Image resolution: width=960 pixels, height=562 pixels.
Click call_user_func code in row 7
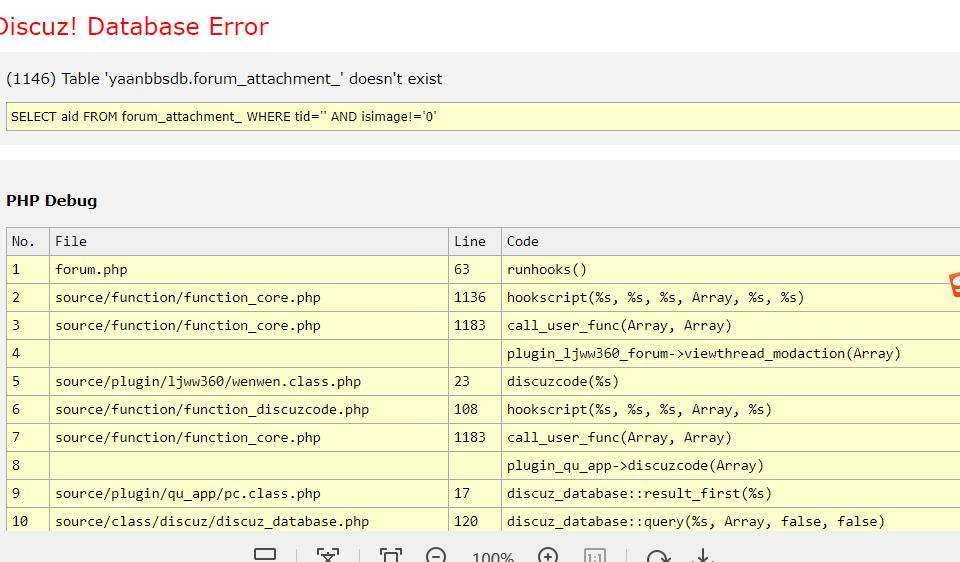tap(730, 438)
